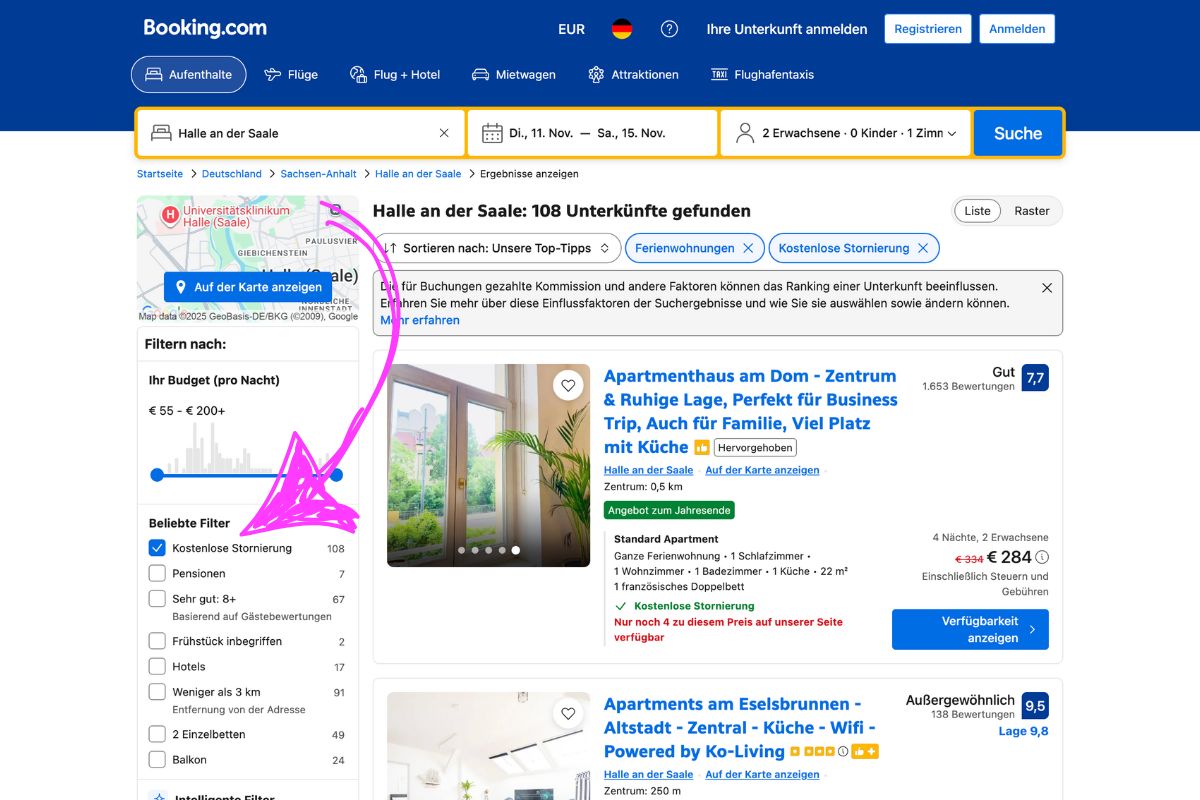Screen dimensions: 1200x800
Task: Clear the destination field with X icon
Action: click(x=444, y=133)
